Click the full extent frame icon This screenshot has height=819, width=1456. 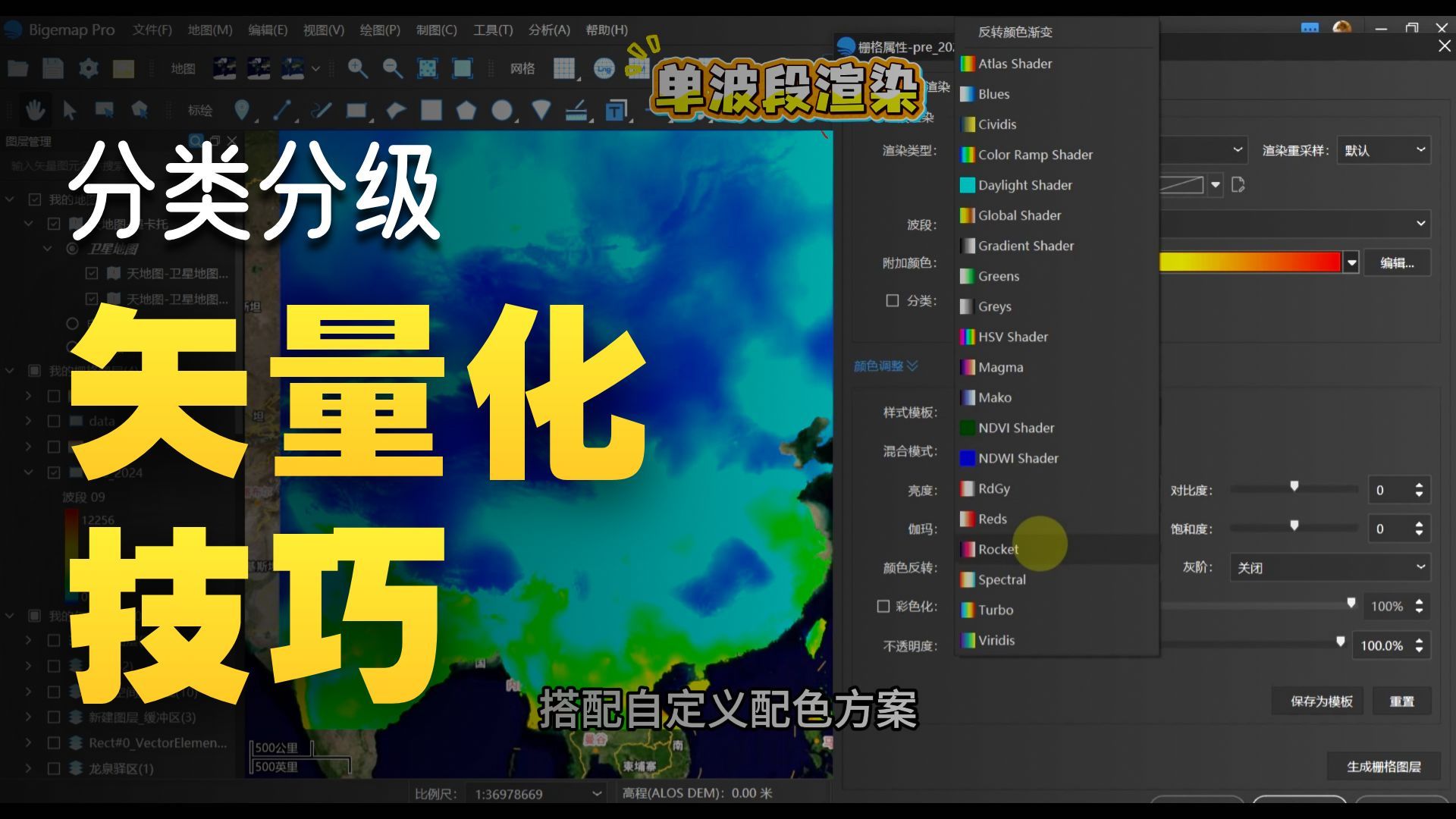pos(463,69)
